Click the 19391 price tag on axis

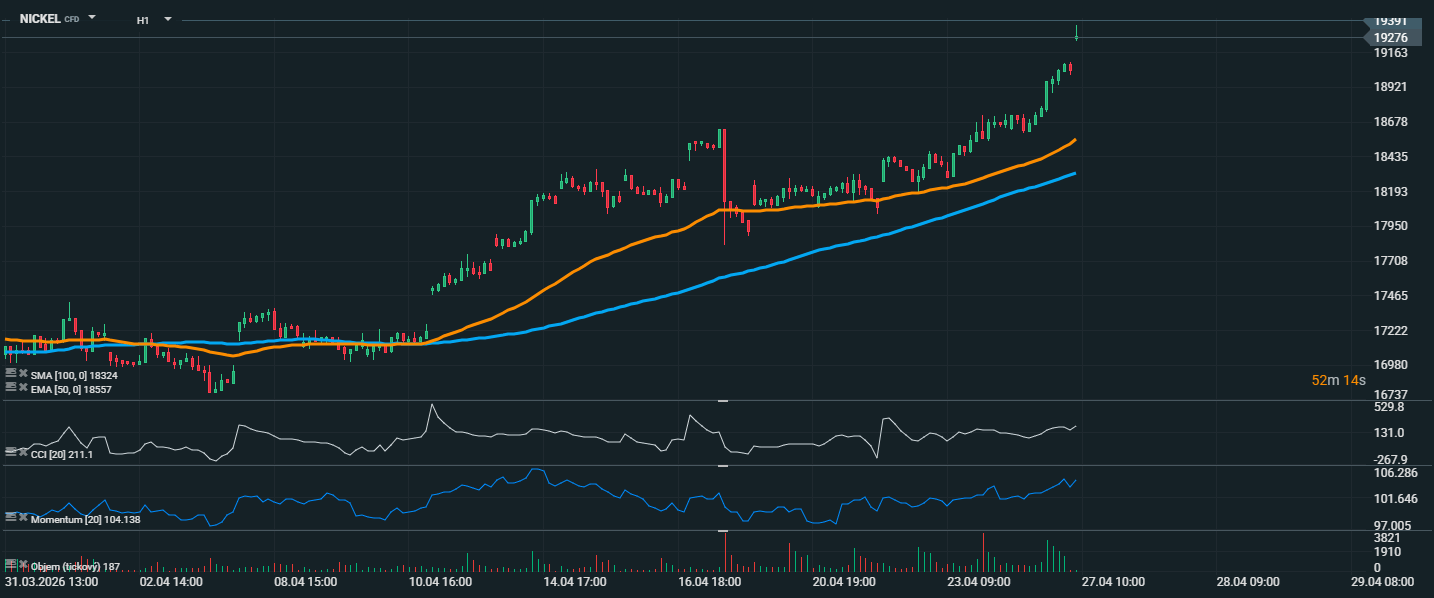pos(1390,21)
